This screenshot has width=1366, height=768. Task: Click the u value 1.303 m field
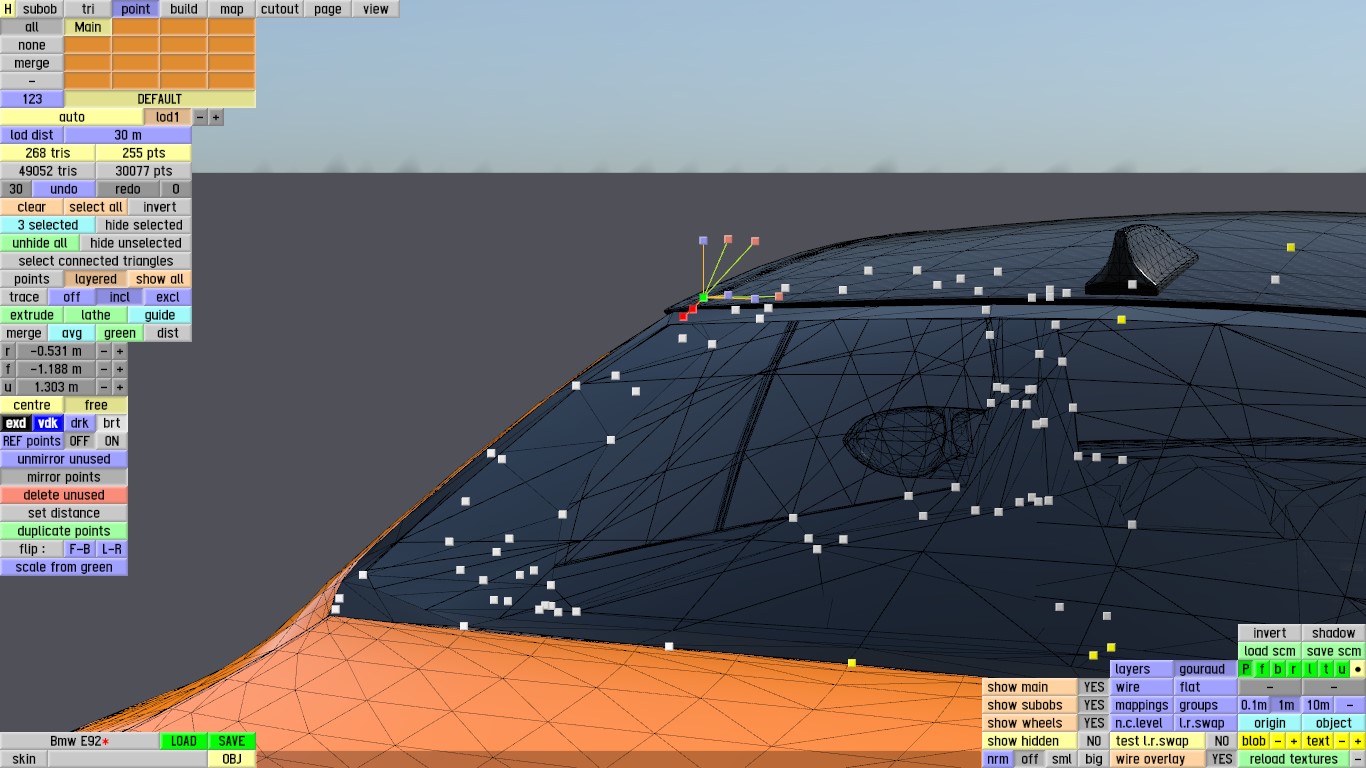[x=56, y=387]
